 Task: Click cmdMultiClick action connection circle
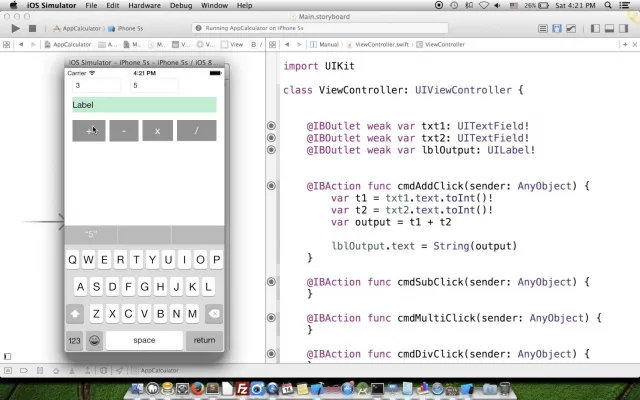[x=271, y=318]
